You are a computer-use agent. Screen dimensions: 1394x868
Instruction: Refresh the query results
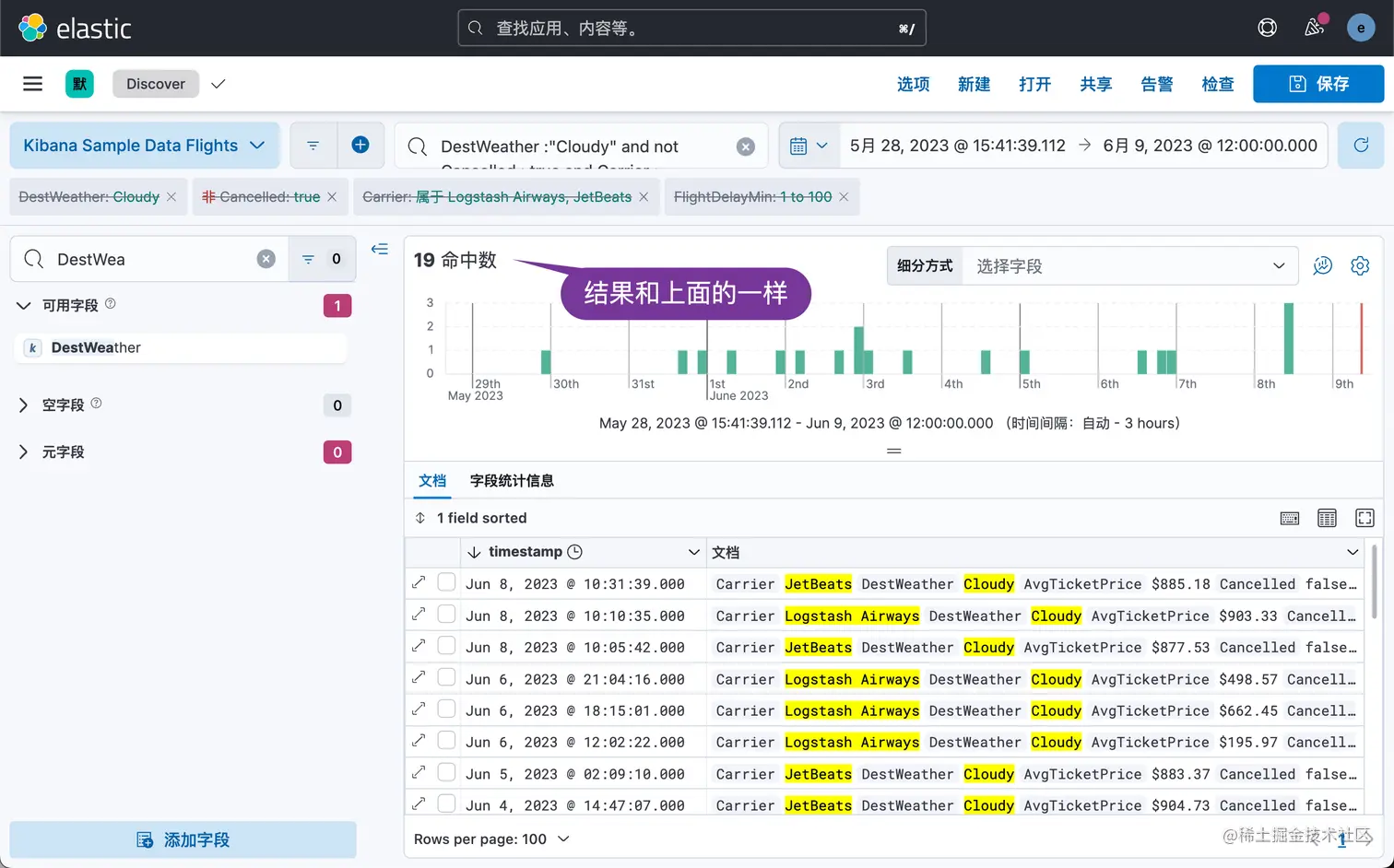[1361, 146]
